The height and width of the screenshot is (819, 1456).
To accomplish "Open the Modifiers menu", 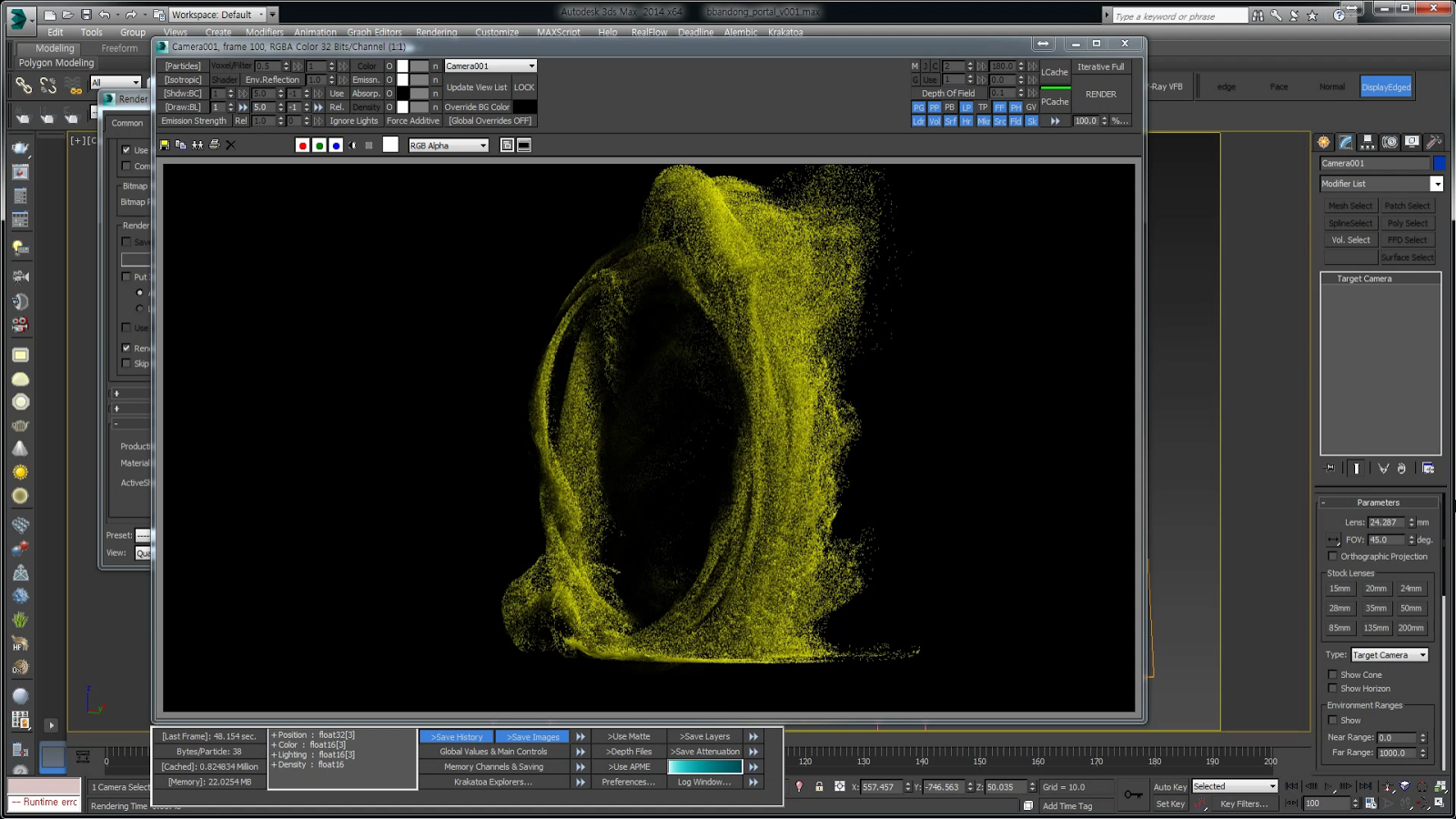I will pyautogui.click(x=265, y=32).
